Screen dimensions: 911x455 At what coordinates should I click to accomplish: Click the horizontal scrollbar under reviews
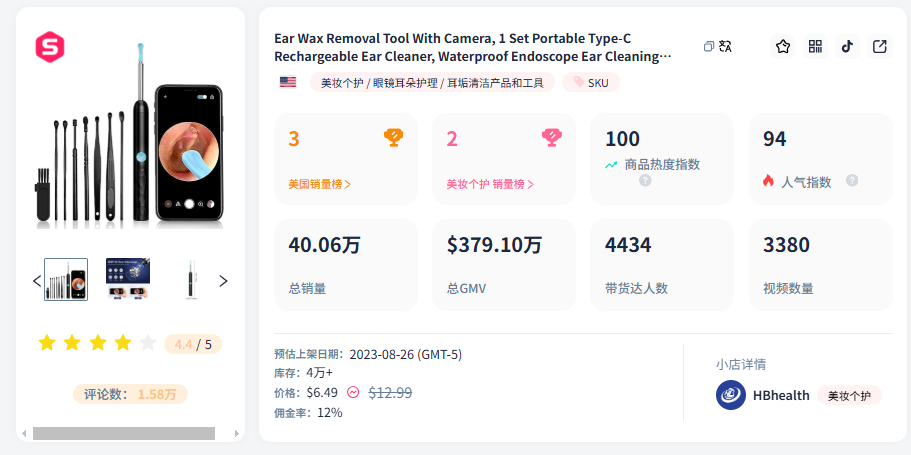point(123,434)
